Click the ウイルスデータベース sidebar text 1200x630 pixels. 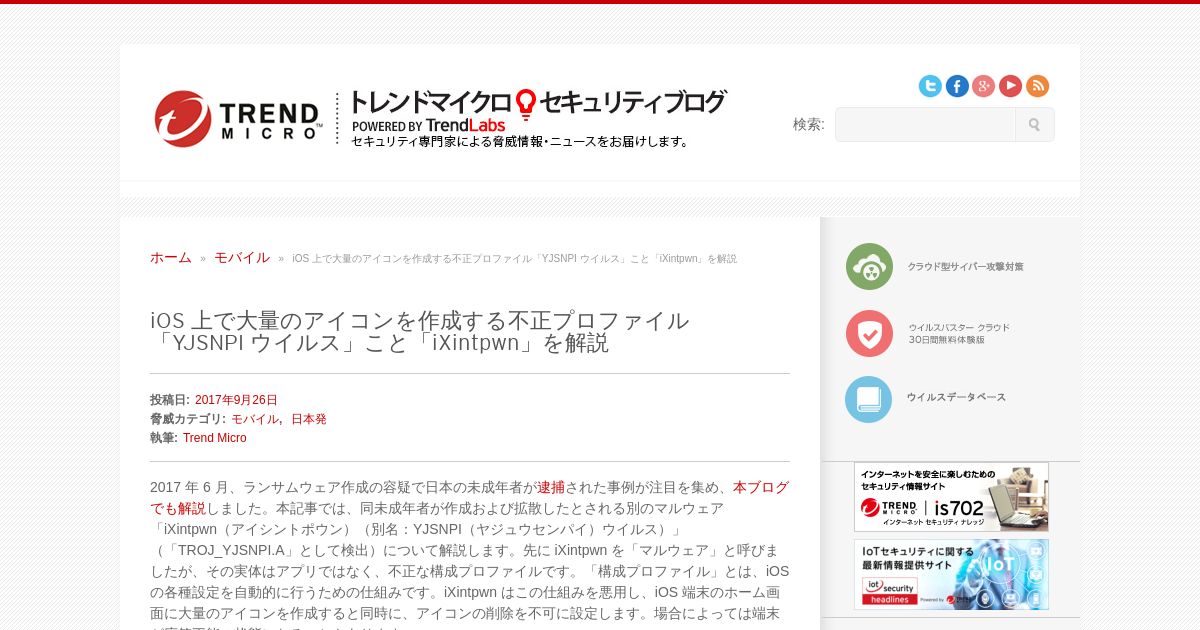[x=956, y=397]
